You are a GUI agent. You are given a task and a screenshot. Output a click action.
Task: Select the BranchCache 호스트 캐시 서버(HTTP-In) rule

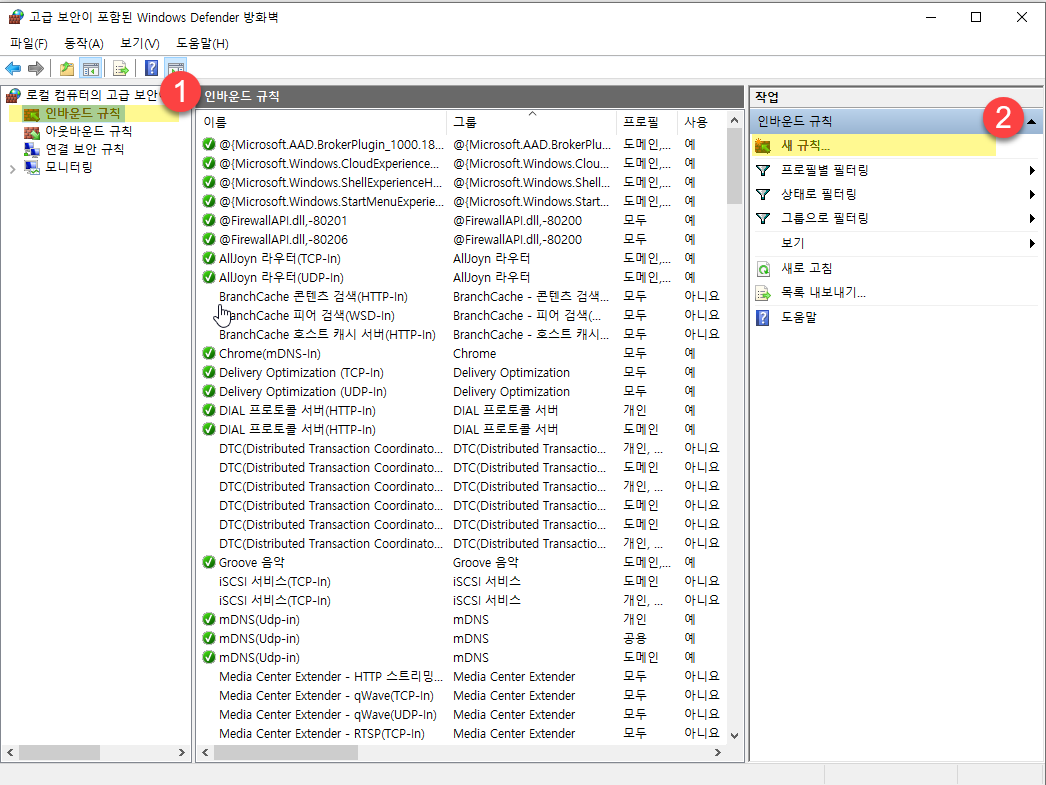pyautogui.click(x=327, y=334)
